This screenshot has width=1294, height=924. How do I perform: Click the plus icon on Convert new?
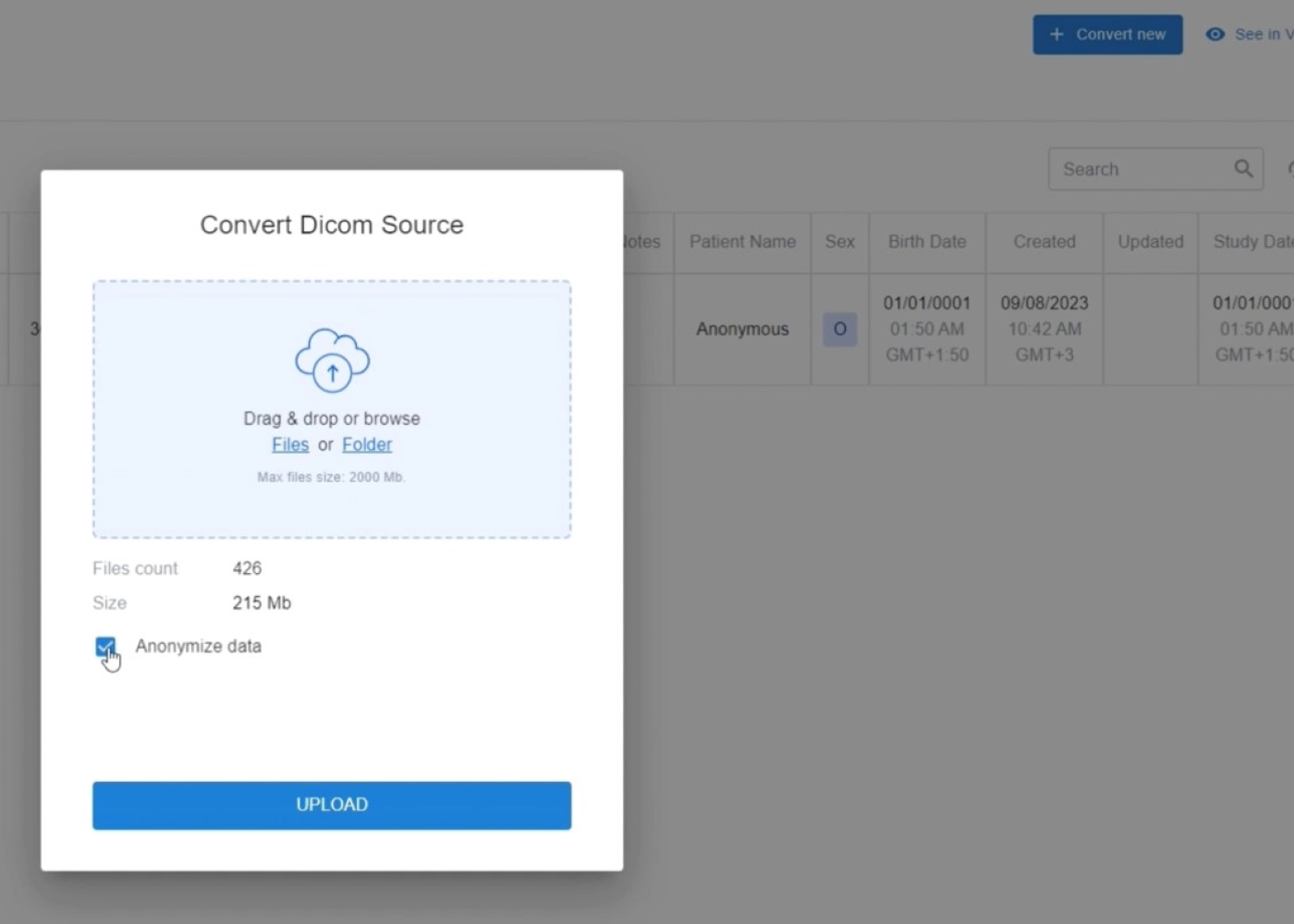pyautogui.click(x=1056, y=34)
